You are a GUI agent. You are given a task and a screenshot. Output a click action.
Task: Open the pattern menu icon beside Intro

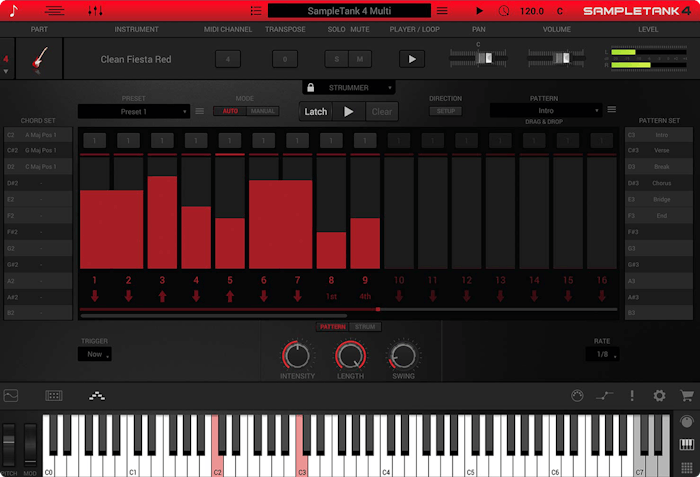[612, 109]
